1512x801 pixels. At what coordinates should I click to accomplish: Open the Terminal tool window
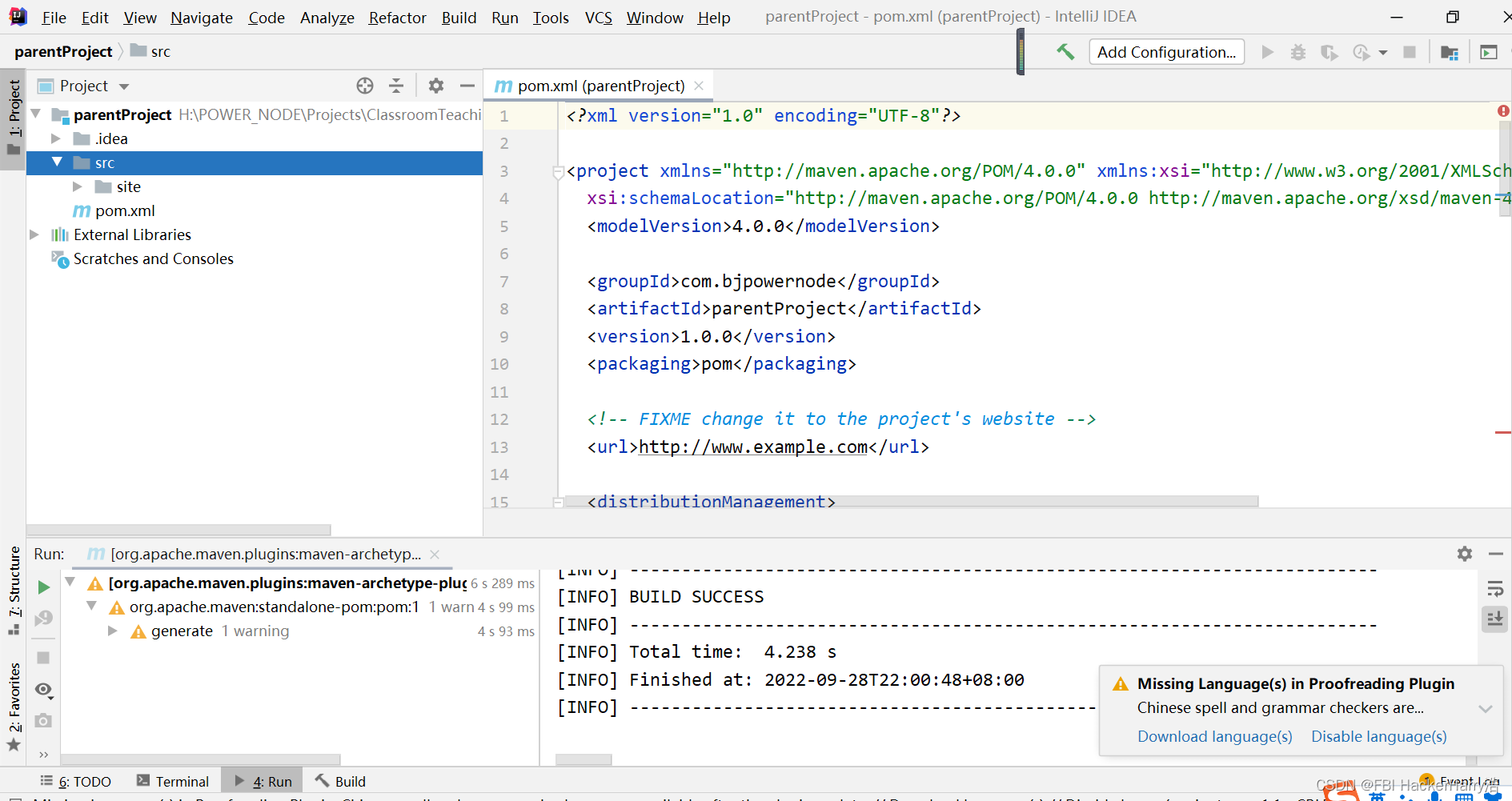coord(173,781)
